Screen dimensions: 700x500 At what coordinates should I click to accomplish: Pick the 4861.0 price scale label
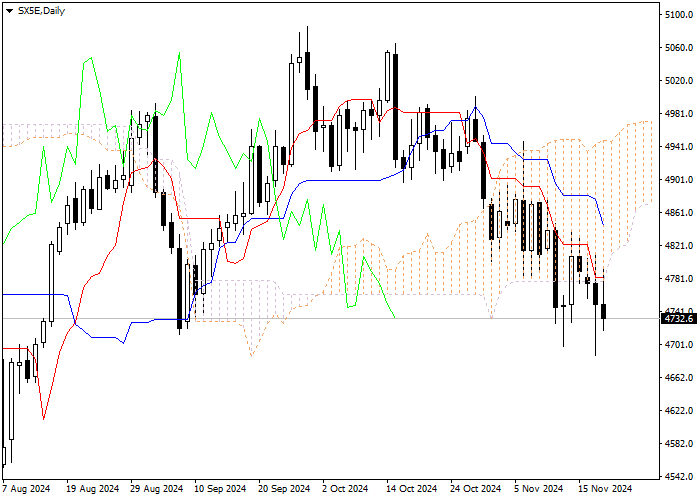pyautogui.click(x=679, y=213)
